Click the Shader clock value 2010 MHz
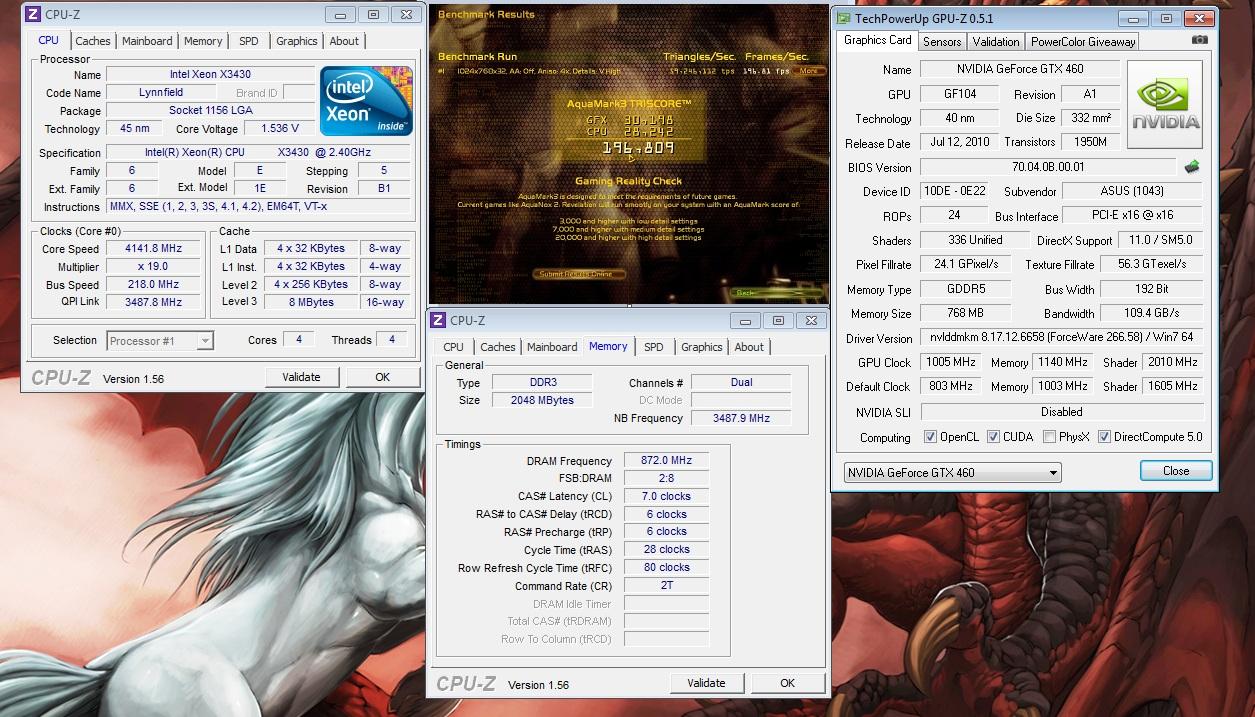 [1173, 362]
